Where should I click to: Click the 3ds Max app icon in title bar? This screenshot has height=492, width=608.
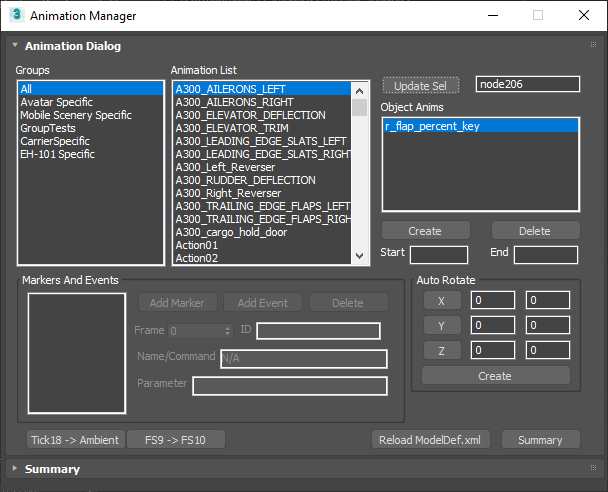(16, 16)
